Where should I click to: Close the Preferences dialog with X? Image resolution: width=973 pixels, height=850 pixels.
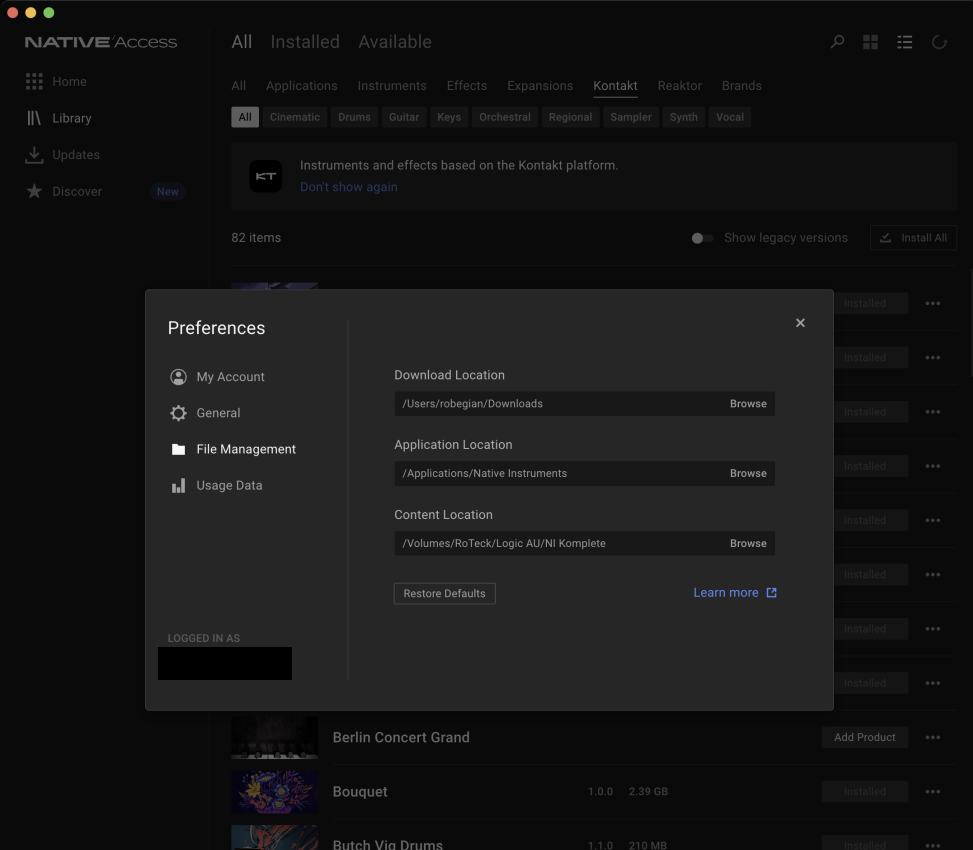tap(800, 323)
